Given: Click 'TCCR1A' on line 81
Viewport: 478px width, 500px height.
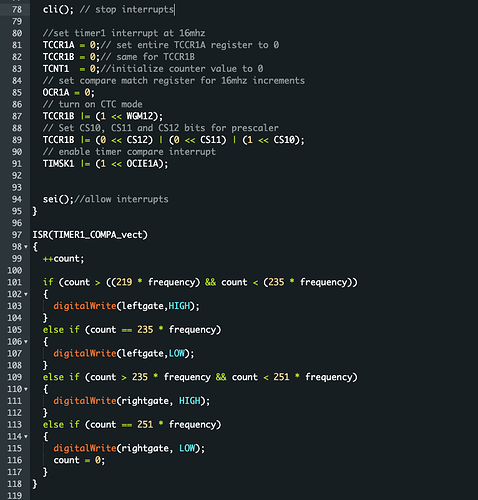Looking at the screenshot, I should point(58,45).
